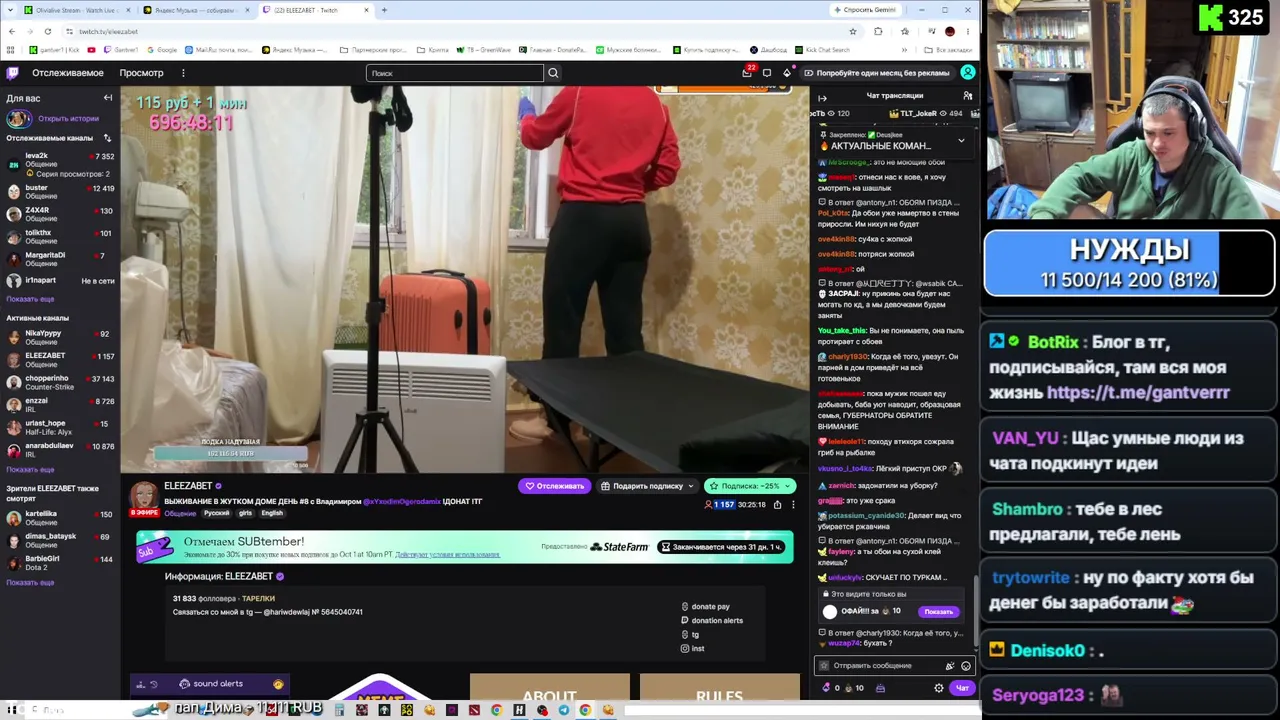Viewport: 1280px width, 720px height.
Task: Switch to the Яндекс Музыка browser tab
Action: pos(196,10)
